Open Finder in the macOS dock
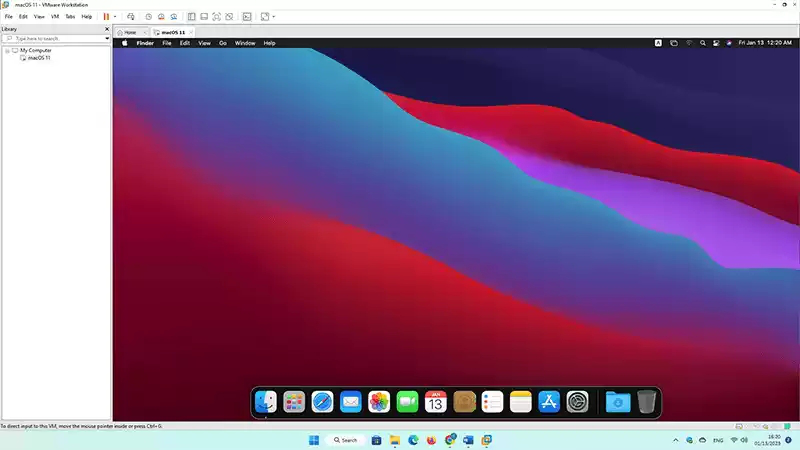 (x=266, y=402)
